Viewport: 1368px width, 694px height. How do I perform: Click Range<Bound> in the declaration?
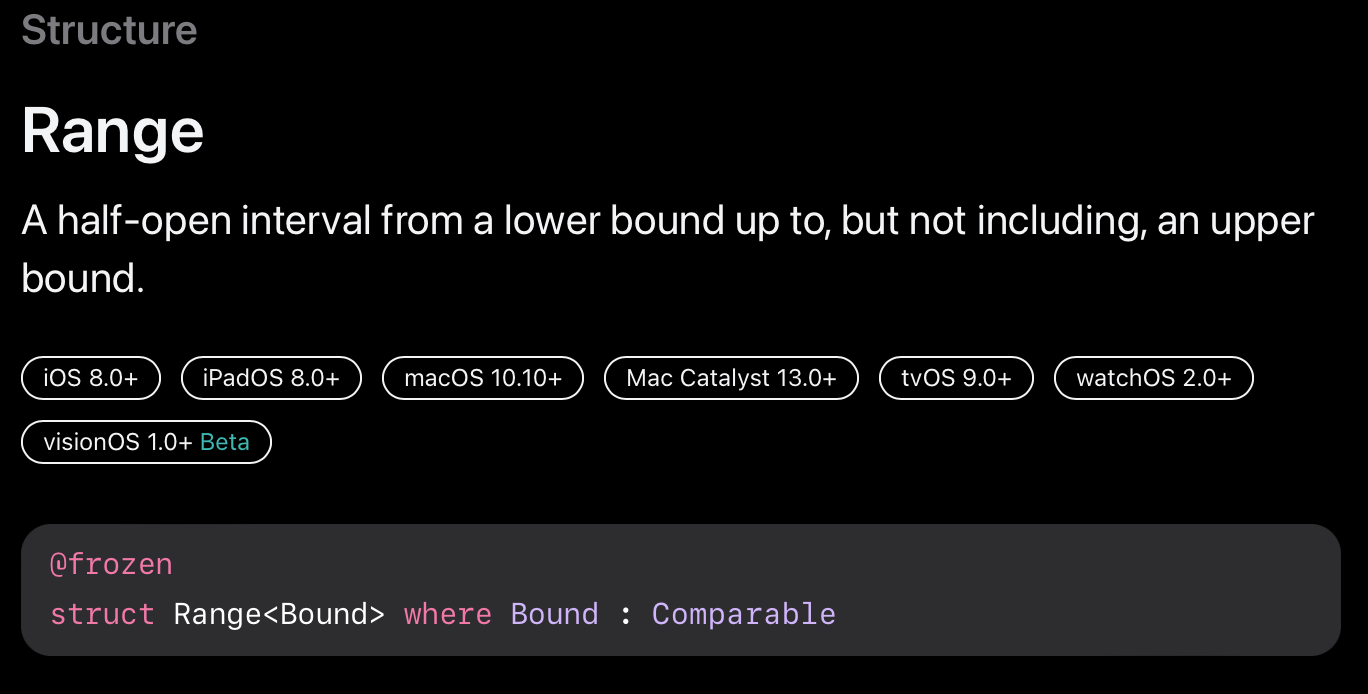coord(279,613)
